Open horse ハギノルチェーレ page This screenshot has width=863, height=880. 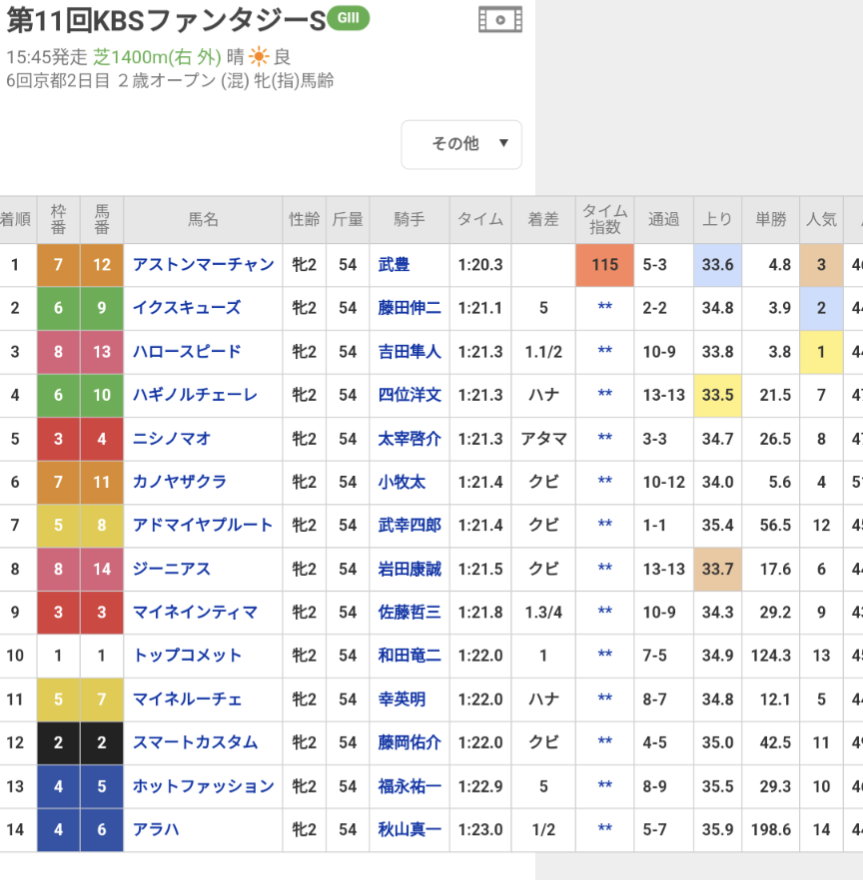195,395
